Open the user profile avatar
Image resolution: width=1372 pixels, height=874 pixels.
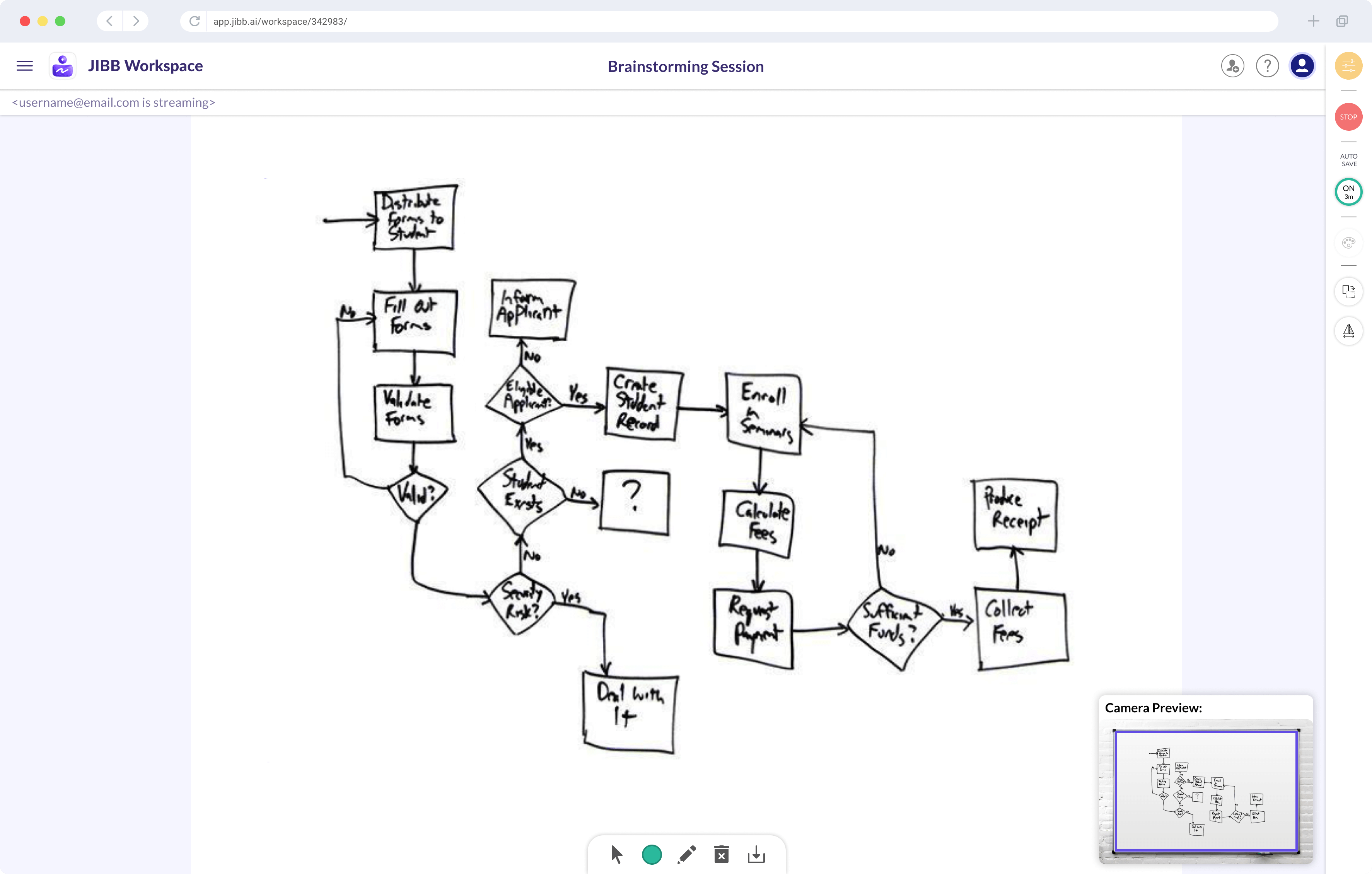1302,65
